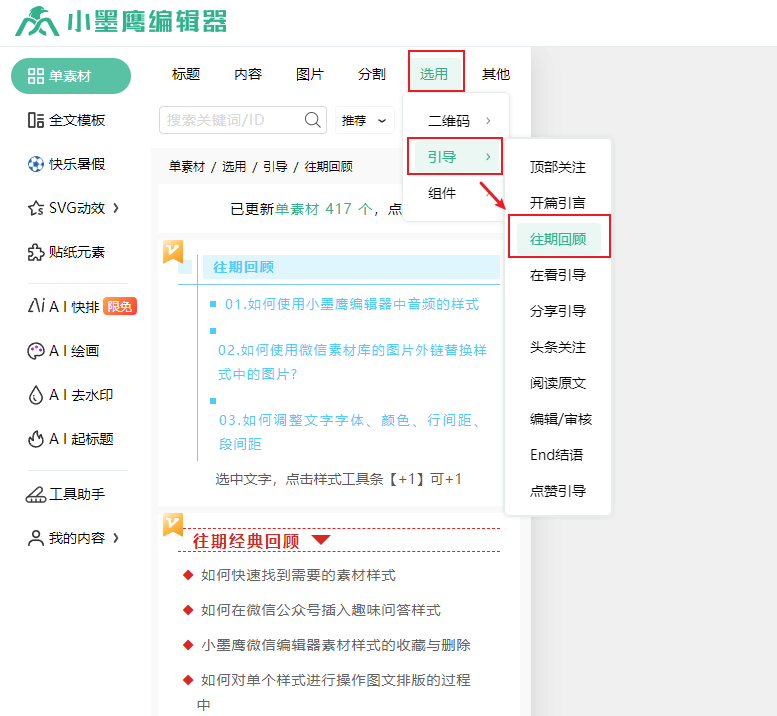Click the 限免 badge beside AI快排
777x716 pixels.
point(119,307)
